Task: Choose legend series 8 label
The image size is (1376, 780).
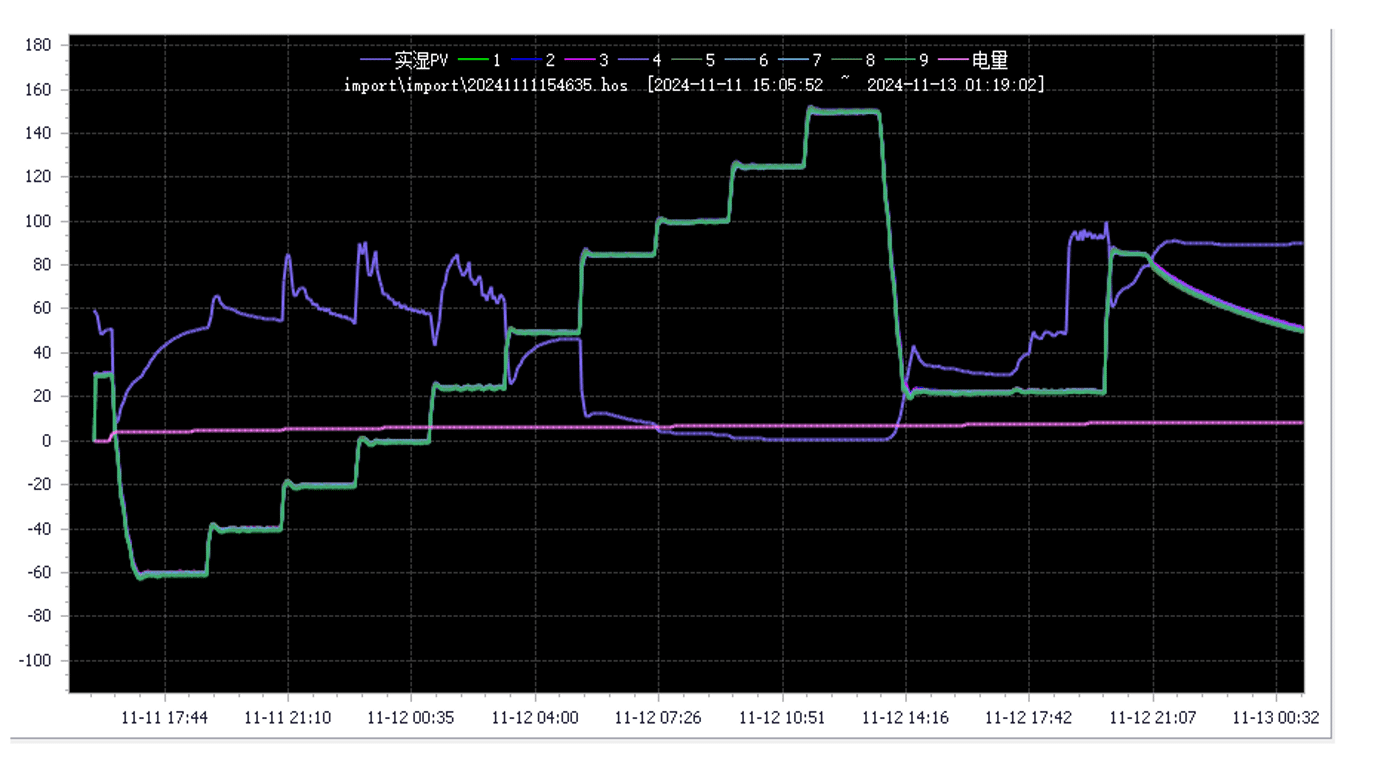Action: pyautogui.click(x=870, y=60)
